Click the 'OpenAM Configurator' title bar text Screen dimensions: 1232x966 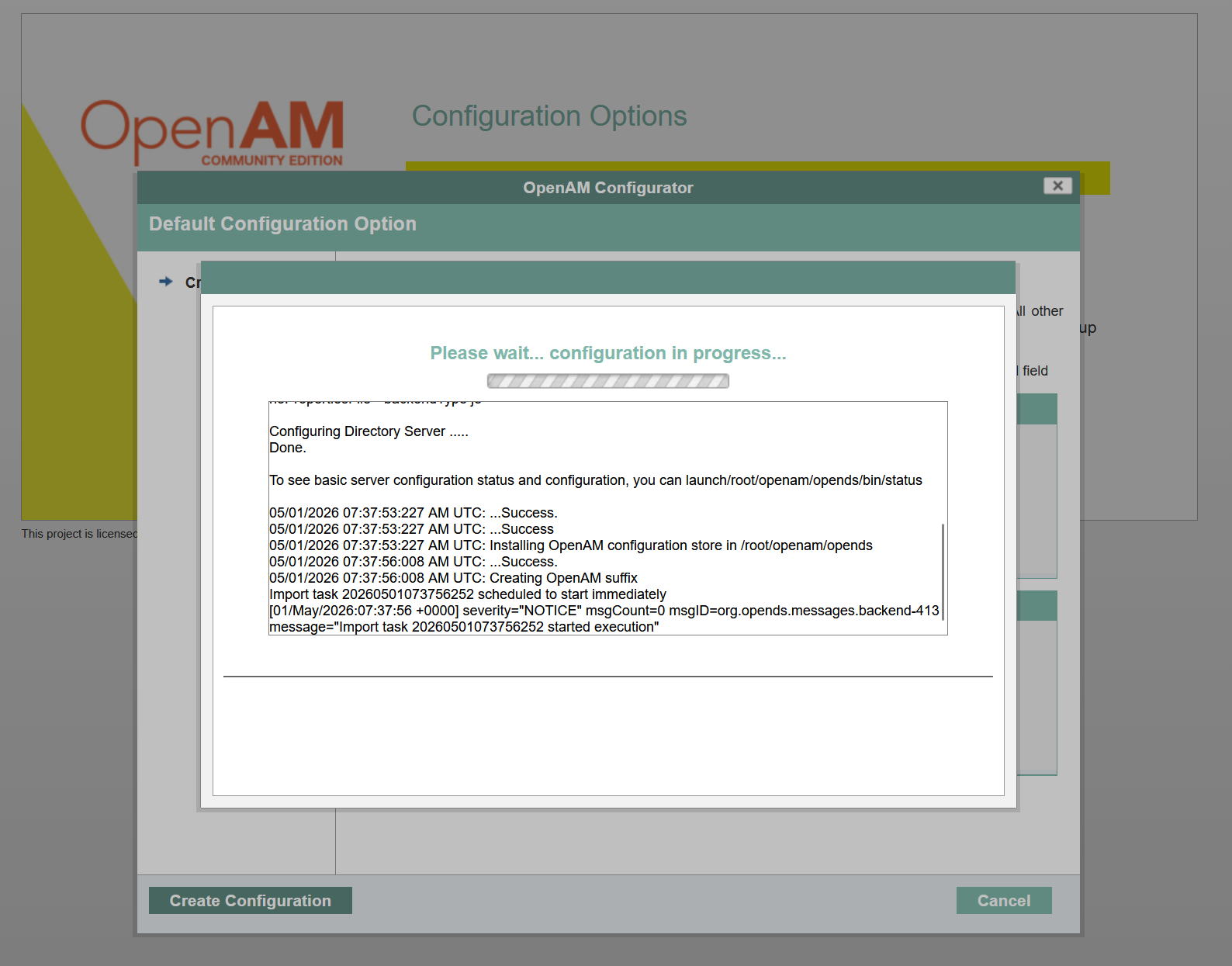tap(608, 188)
